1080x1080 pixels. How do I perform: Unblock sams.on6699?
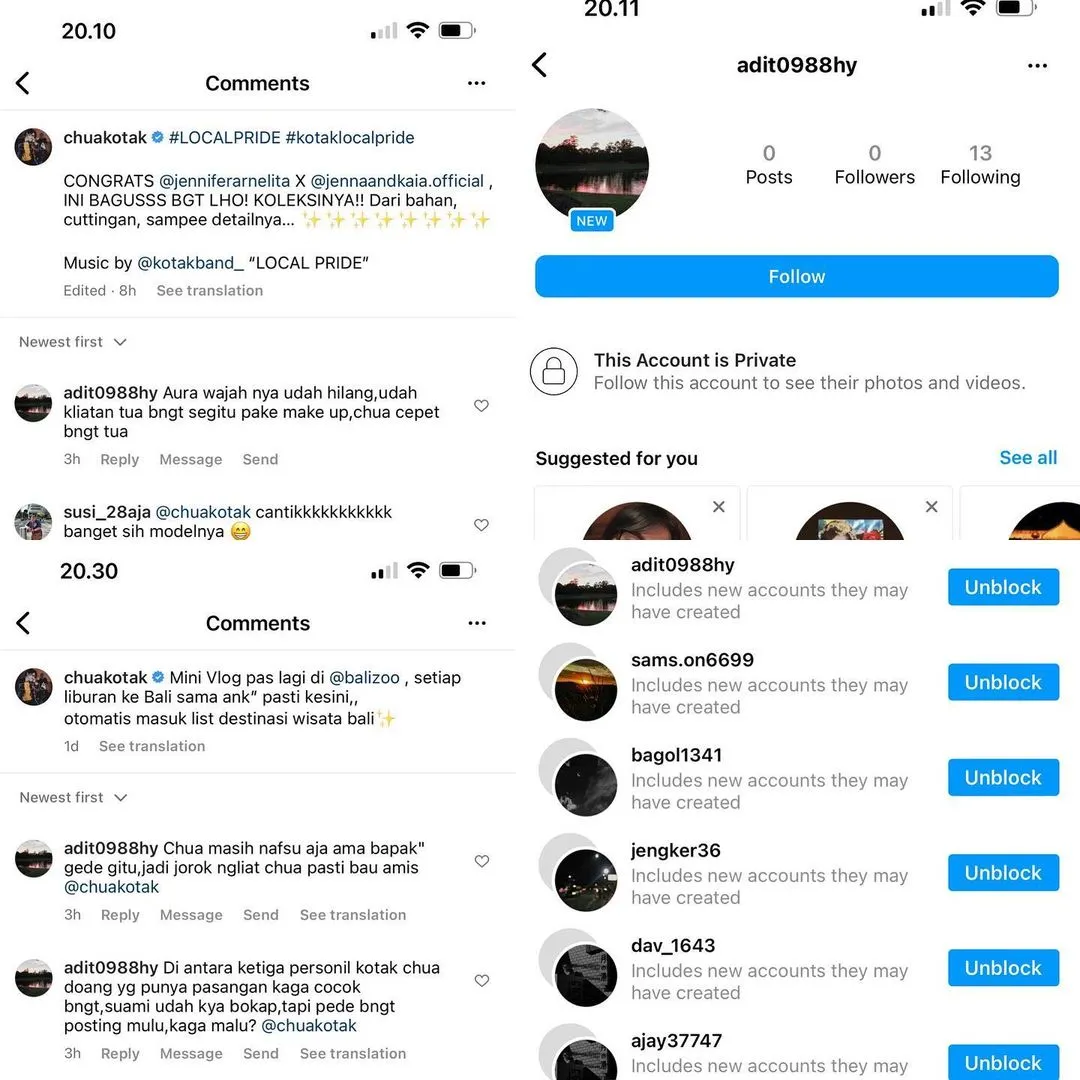pyautogui.click(x=1003, y=682)
